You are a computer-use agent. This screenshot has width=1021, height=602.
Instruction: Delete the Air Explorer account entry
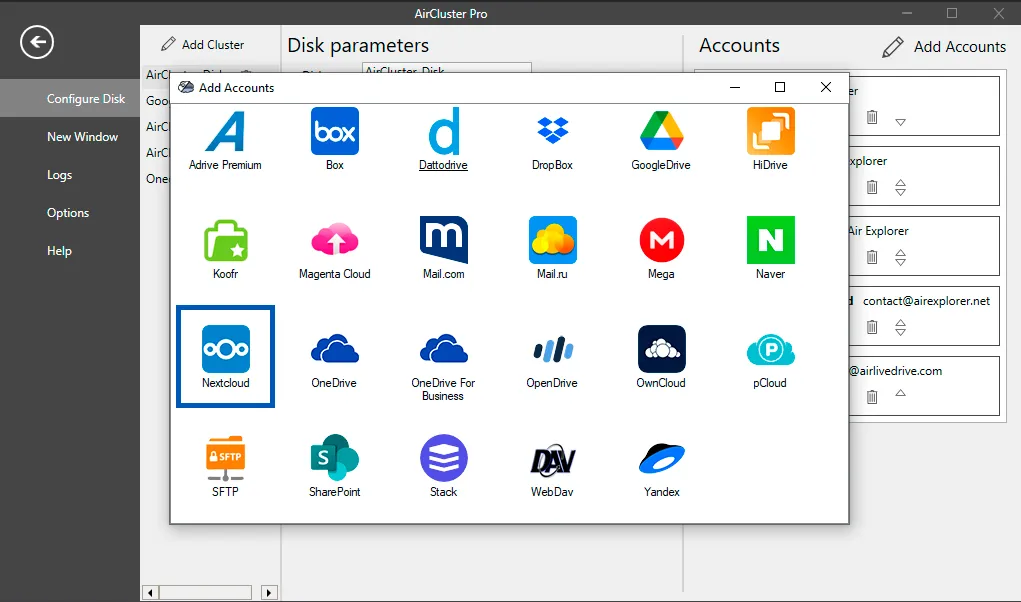[x=872, y=257]
